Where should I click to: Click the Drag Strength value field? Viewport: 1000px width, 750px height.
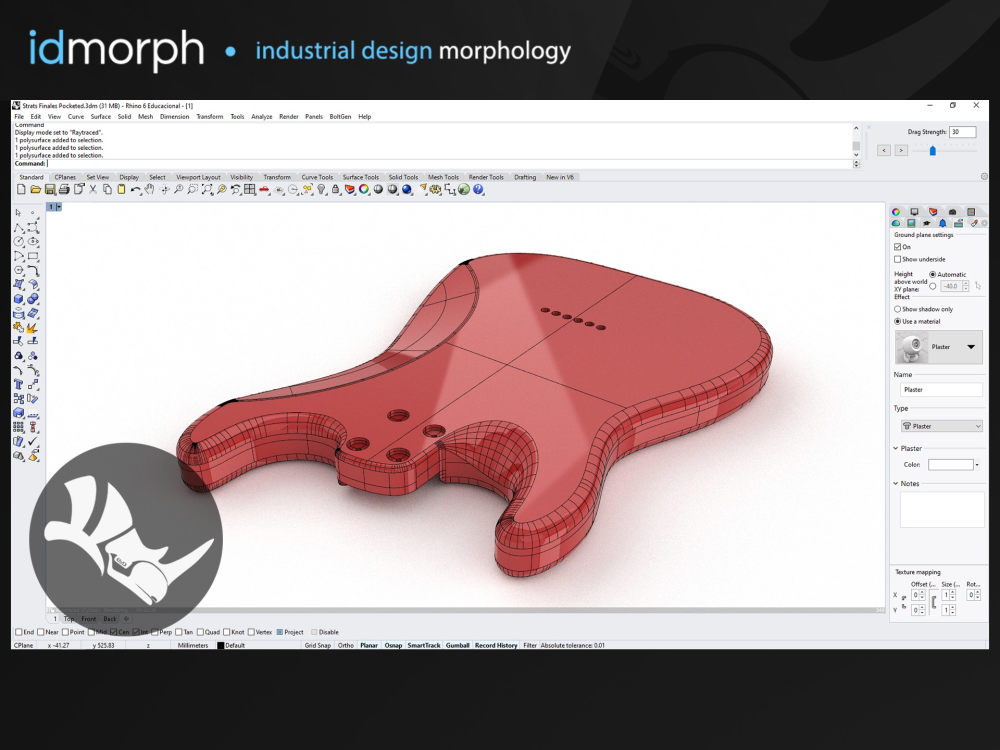pos(962,132)
